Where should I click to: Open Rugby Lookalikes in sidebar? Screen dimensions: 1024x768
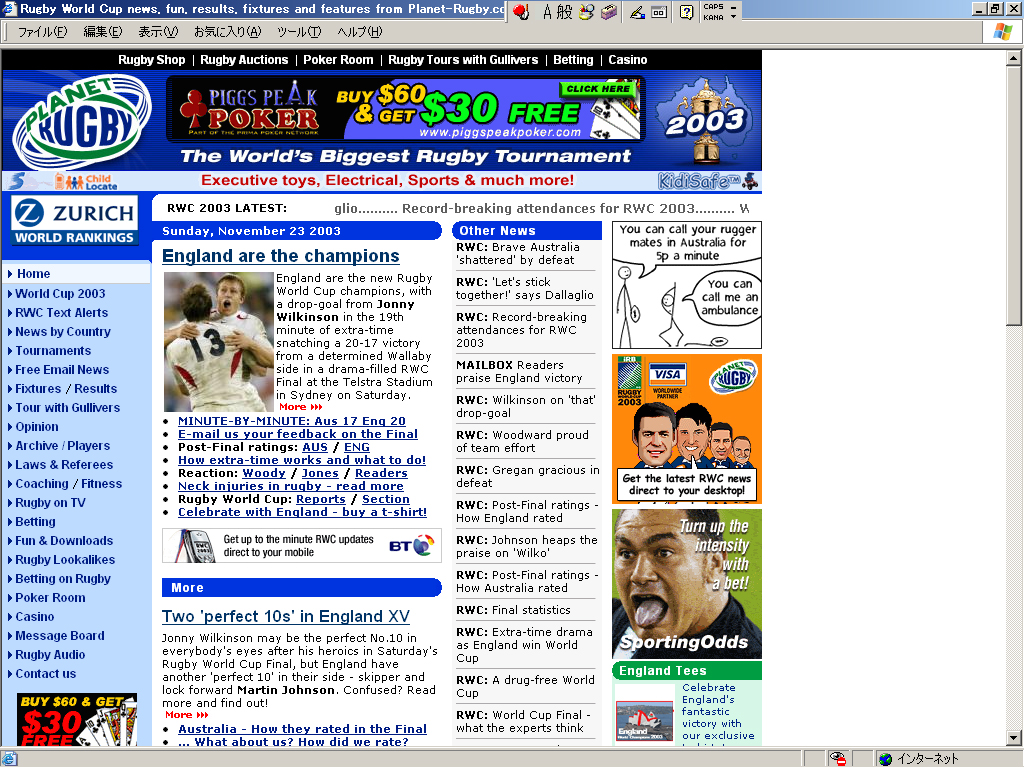point(65,560)
